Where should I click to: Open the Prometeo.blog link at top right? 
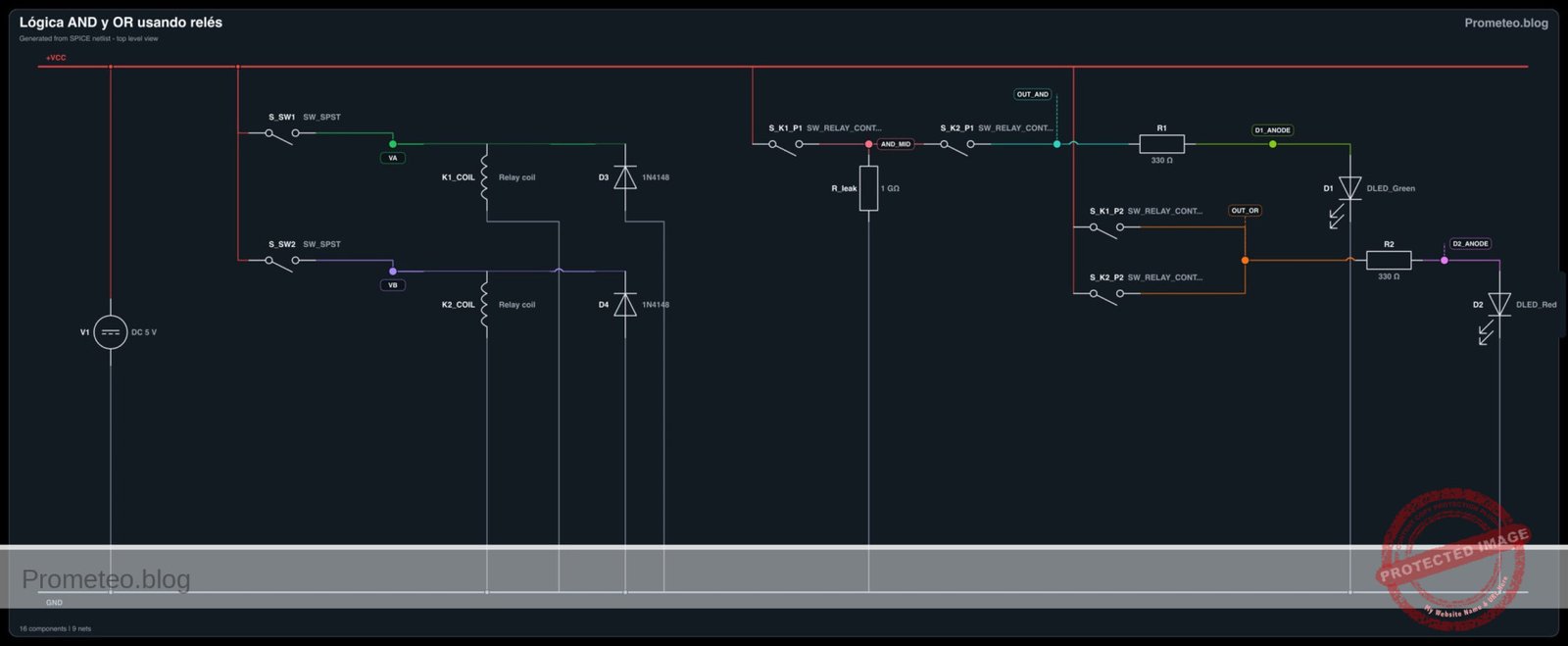pyautogui.click(x=1506, y=23)
